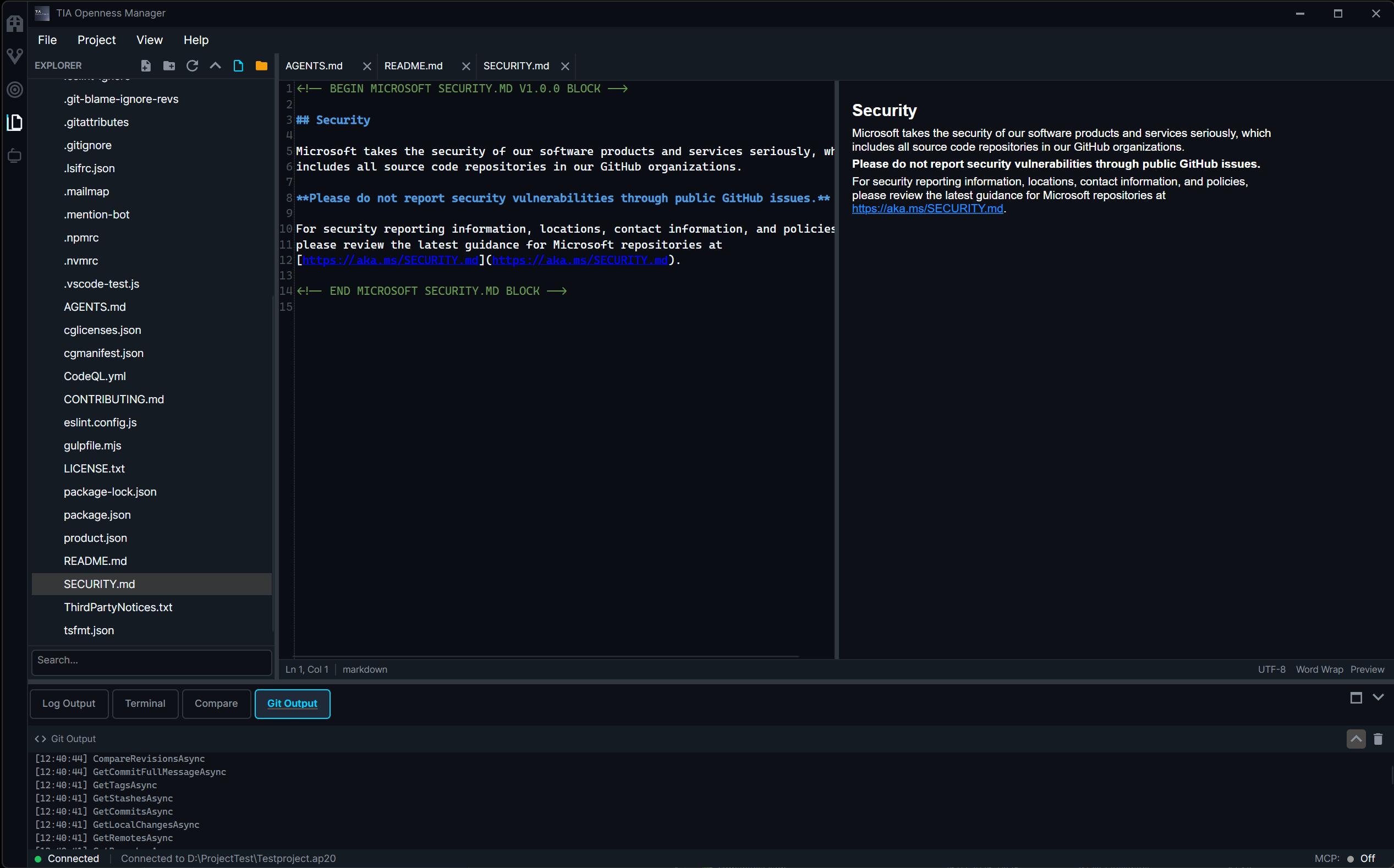Collapse the Explorer tree with the chevron icon
Screen dimensions: 1394x868
215,66
